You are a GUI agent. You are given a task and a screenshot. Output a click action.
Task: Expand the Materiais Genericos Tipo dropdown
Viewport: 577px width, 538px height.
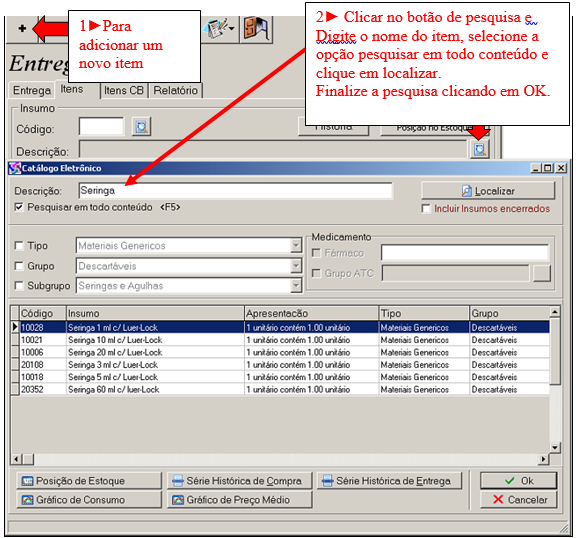coord(296,245)
